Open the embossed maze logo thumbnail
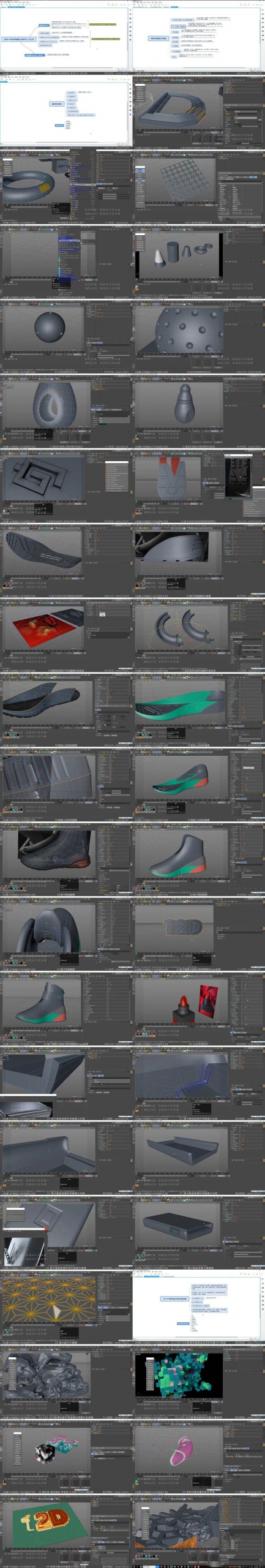Image resolution: width=265 pixels, height=1568 pixels. click(x=65, y=486)
